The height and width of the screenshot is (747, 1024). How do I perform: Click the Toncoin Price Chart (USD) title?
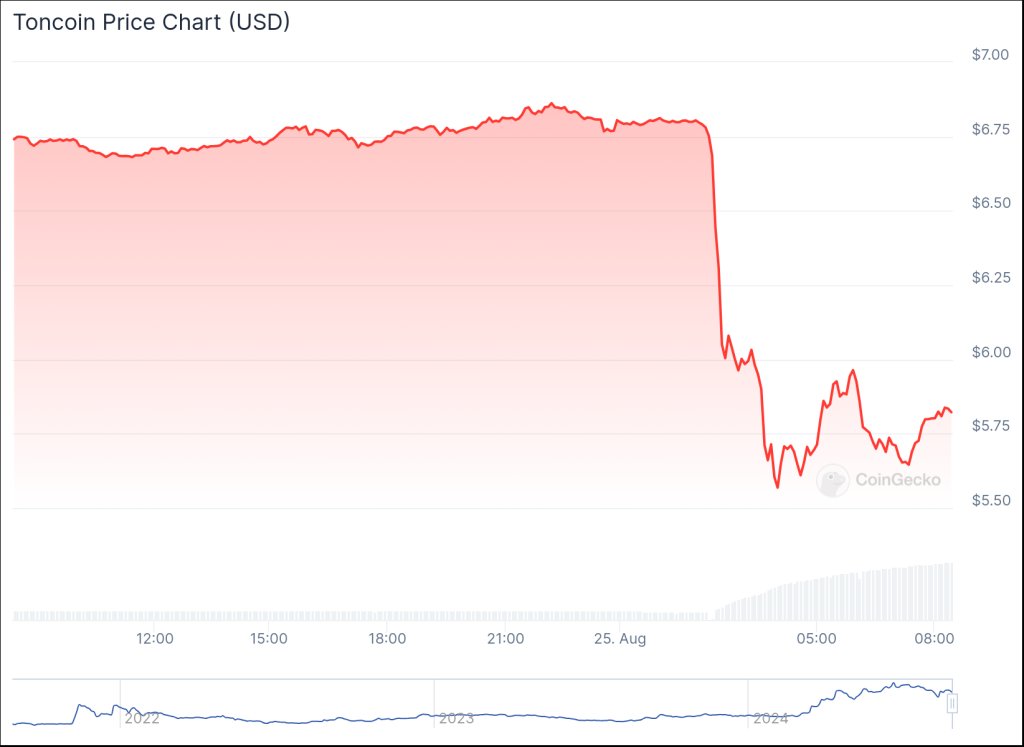151,22
